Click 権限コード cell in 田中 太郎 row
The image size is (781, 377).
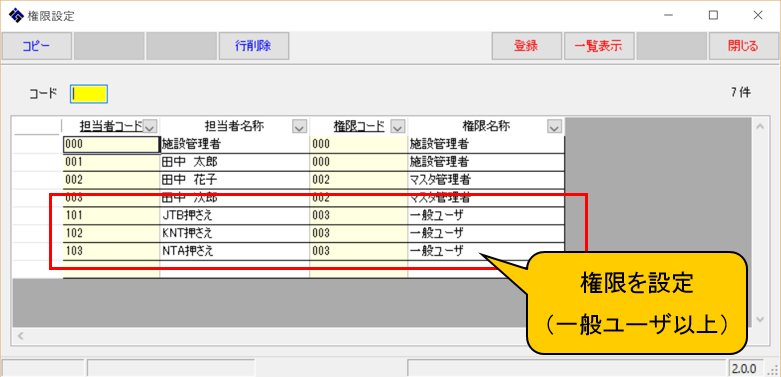pos(359,162)
